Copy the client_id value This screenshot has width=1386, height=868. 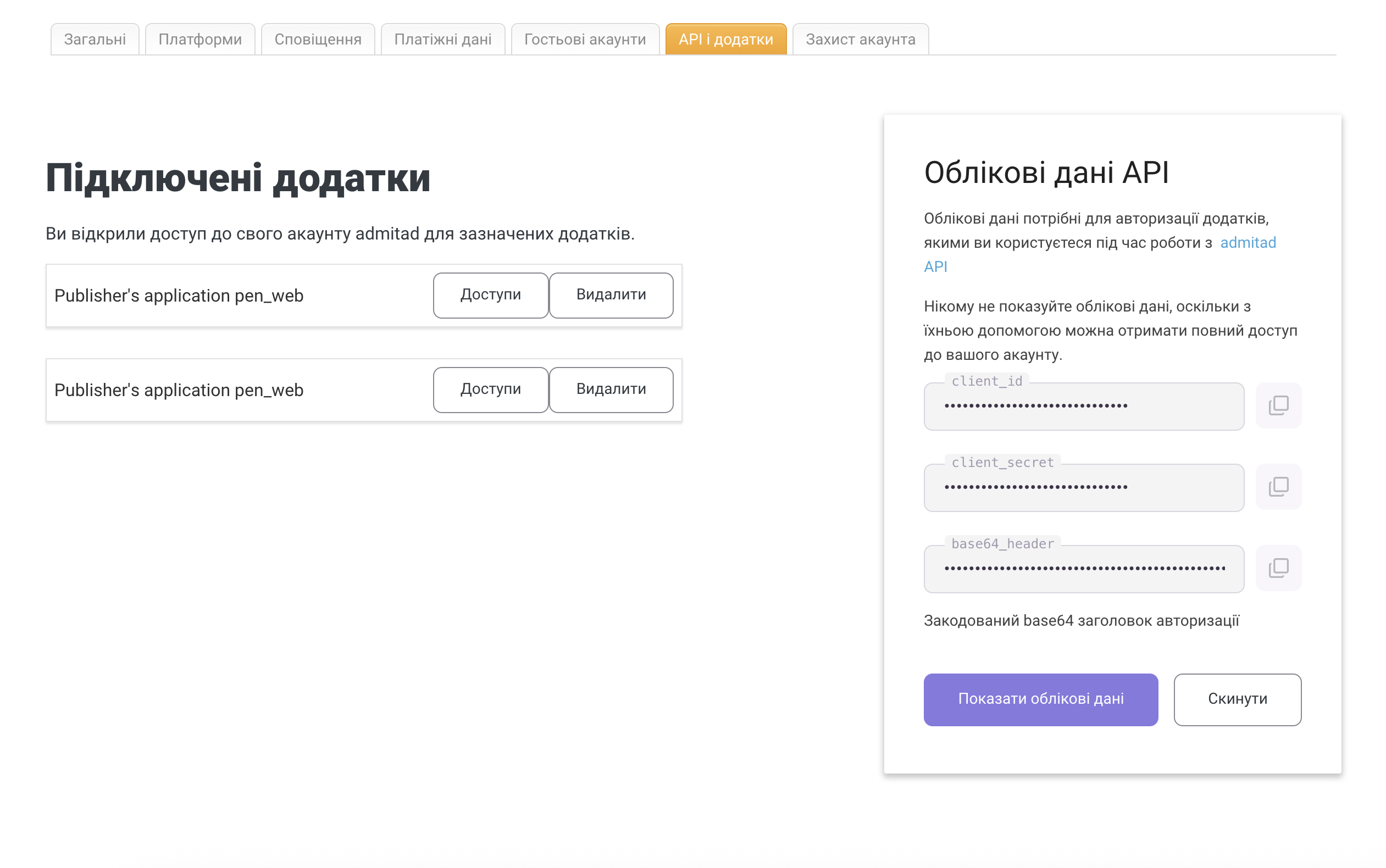pos(1278,405)
